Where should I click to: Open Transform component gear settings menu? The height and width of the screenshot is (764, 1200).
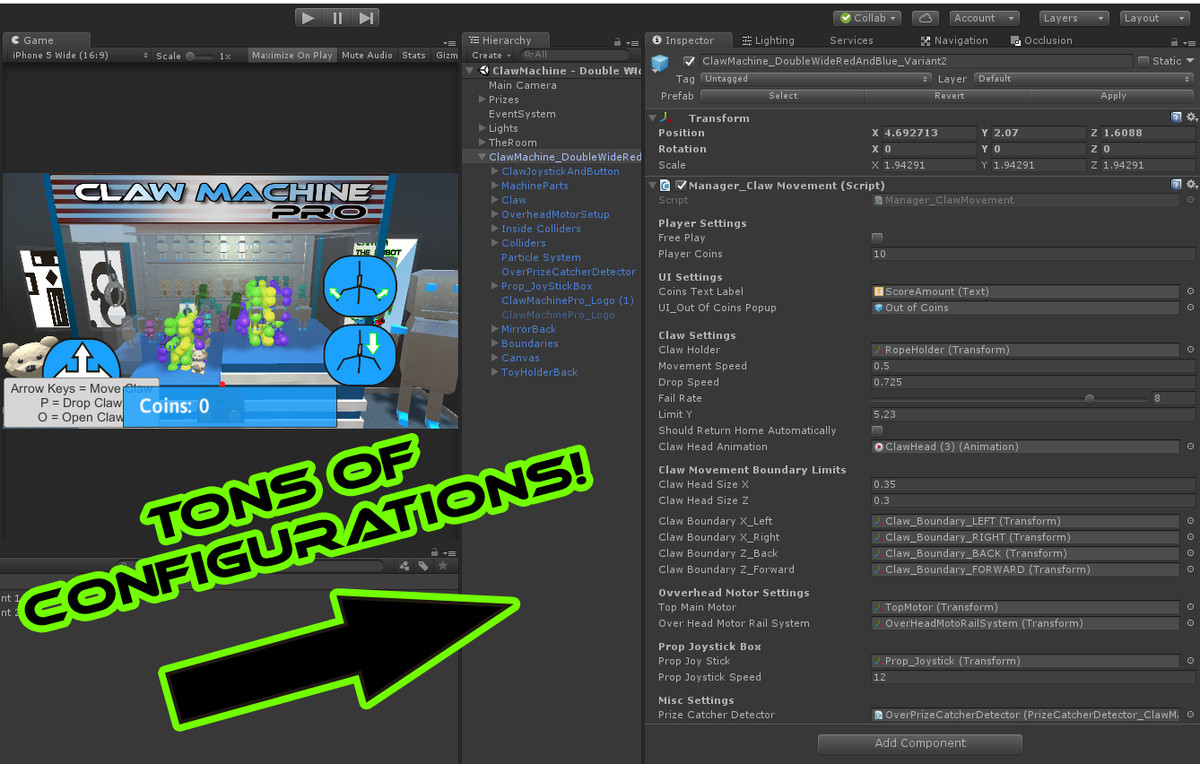click(x=1190, y=118)
